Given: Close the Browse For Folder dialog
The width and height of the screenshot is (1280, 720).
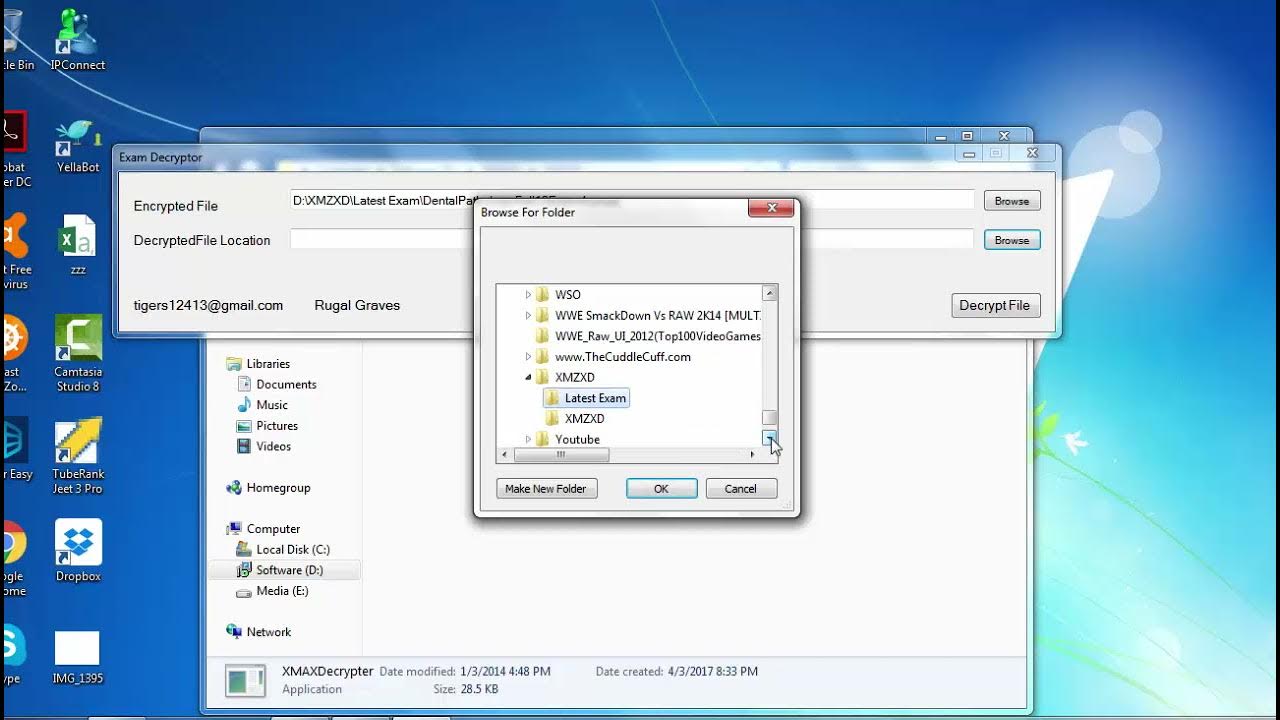Looking at the screenshot, I should 772,208.
